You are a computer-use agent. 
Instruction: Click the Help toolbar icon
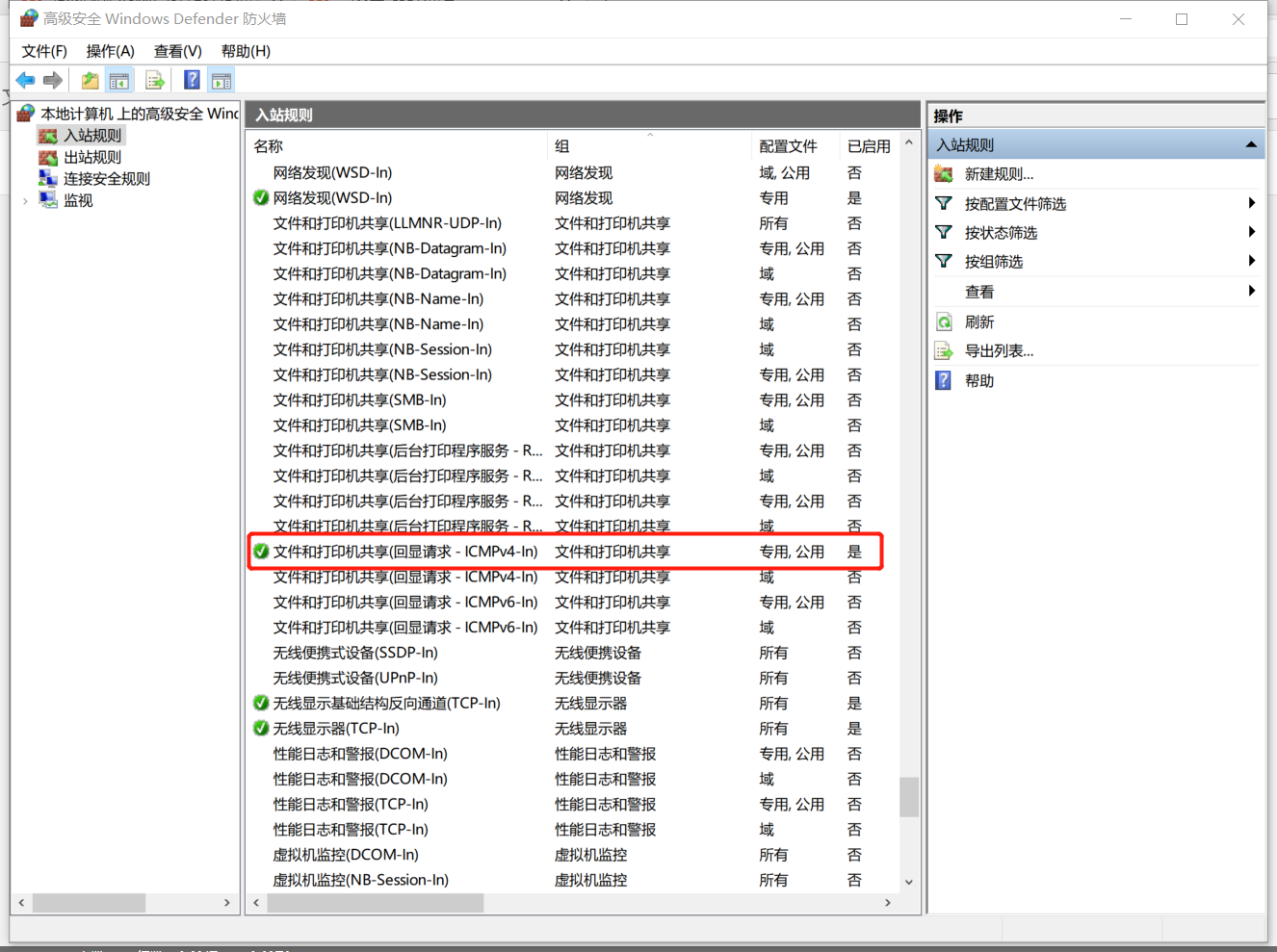point(192,81)
